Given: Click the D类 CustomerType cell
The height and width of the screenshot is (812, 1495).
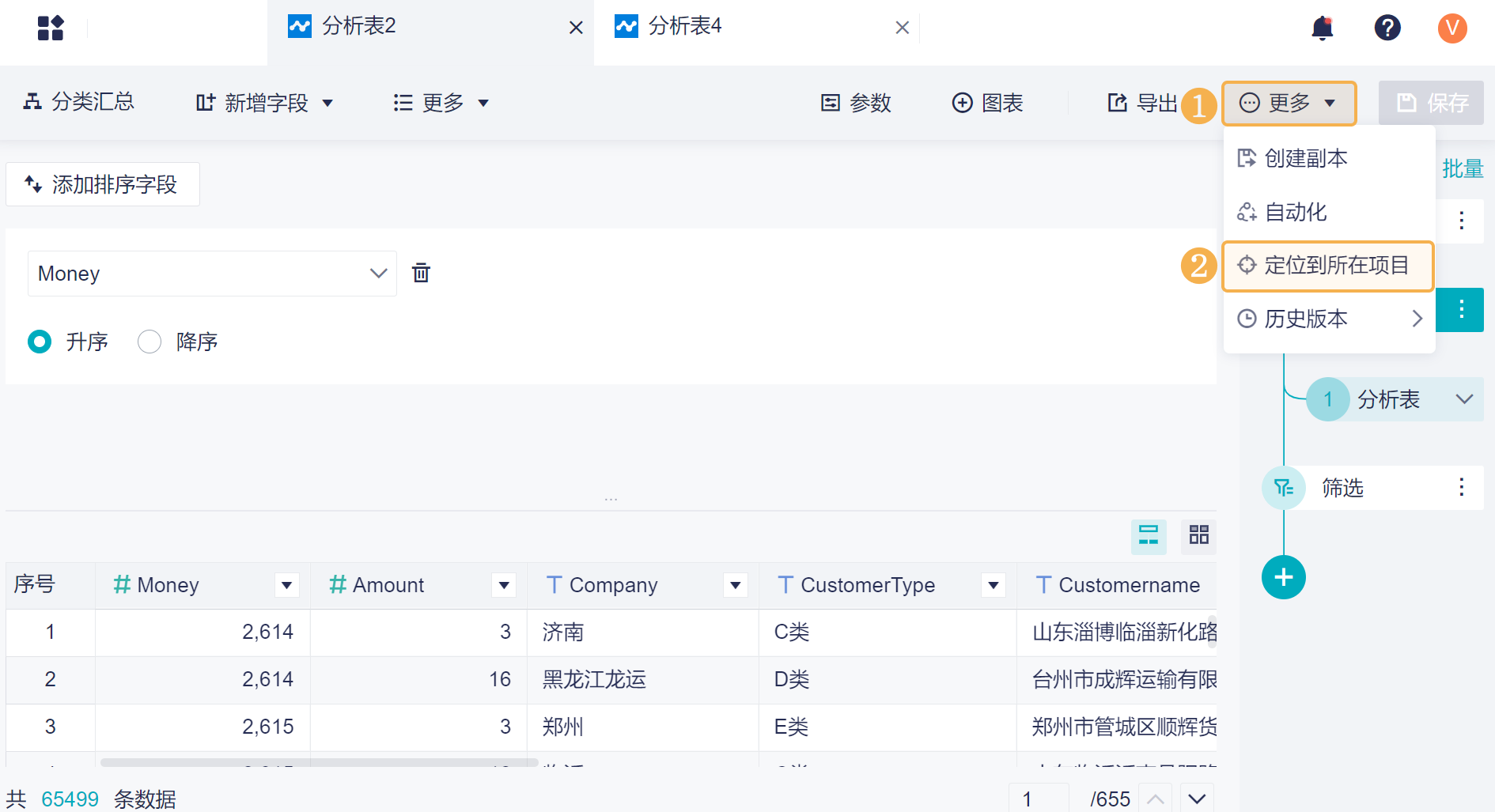Looking at the screenshot, I should coord(888,680).
